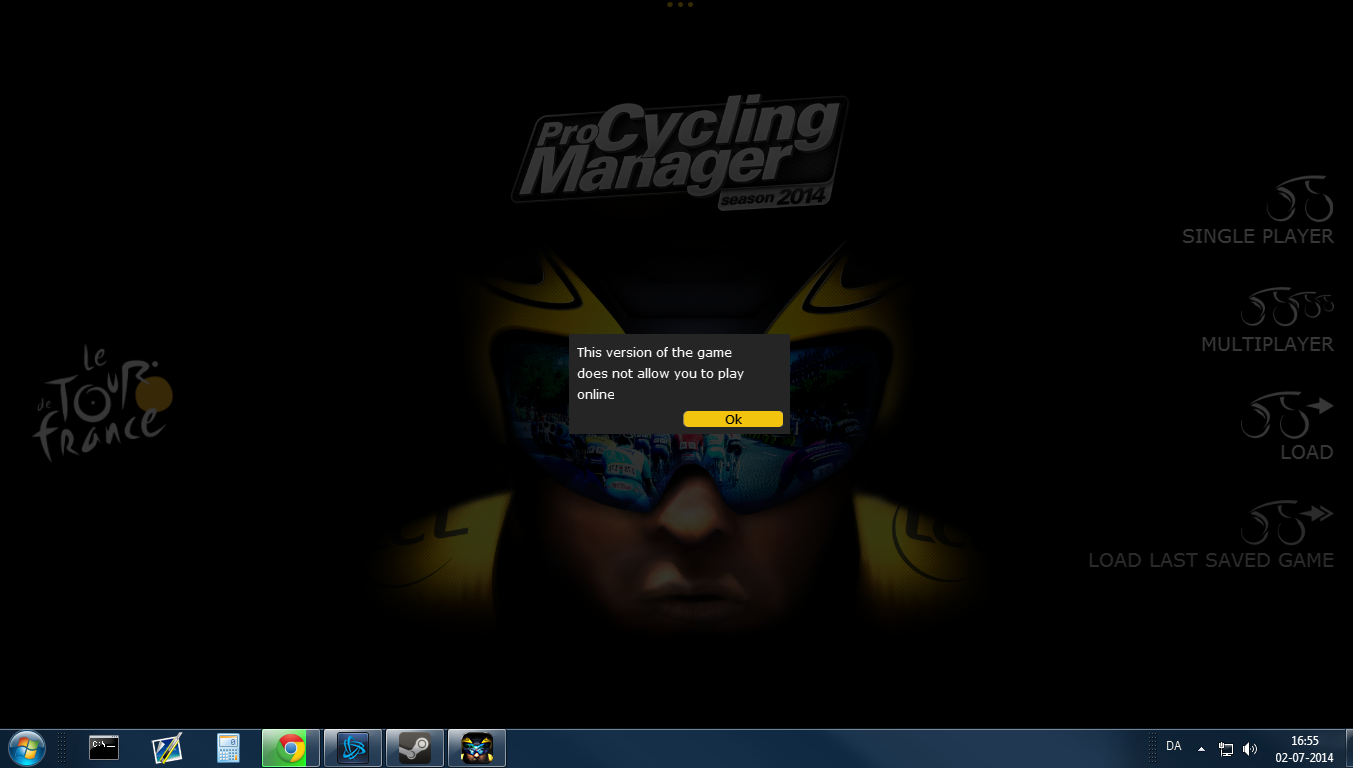Open the volume speaker tray icon
This screenshot has height=768, width=1353.
[1250, 748]
